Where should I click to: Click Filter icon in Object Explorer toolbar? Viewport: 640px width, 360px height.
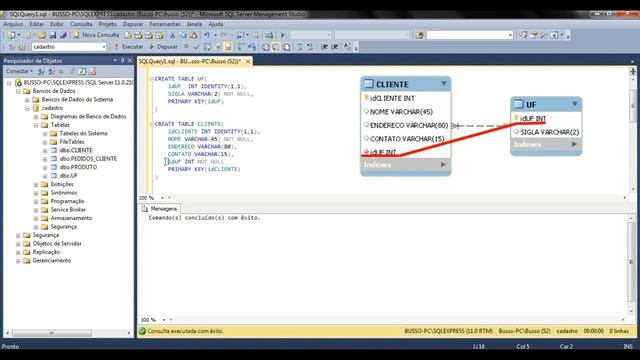point(72,71)
